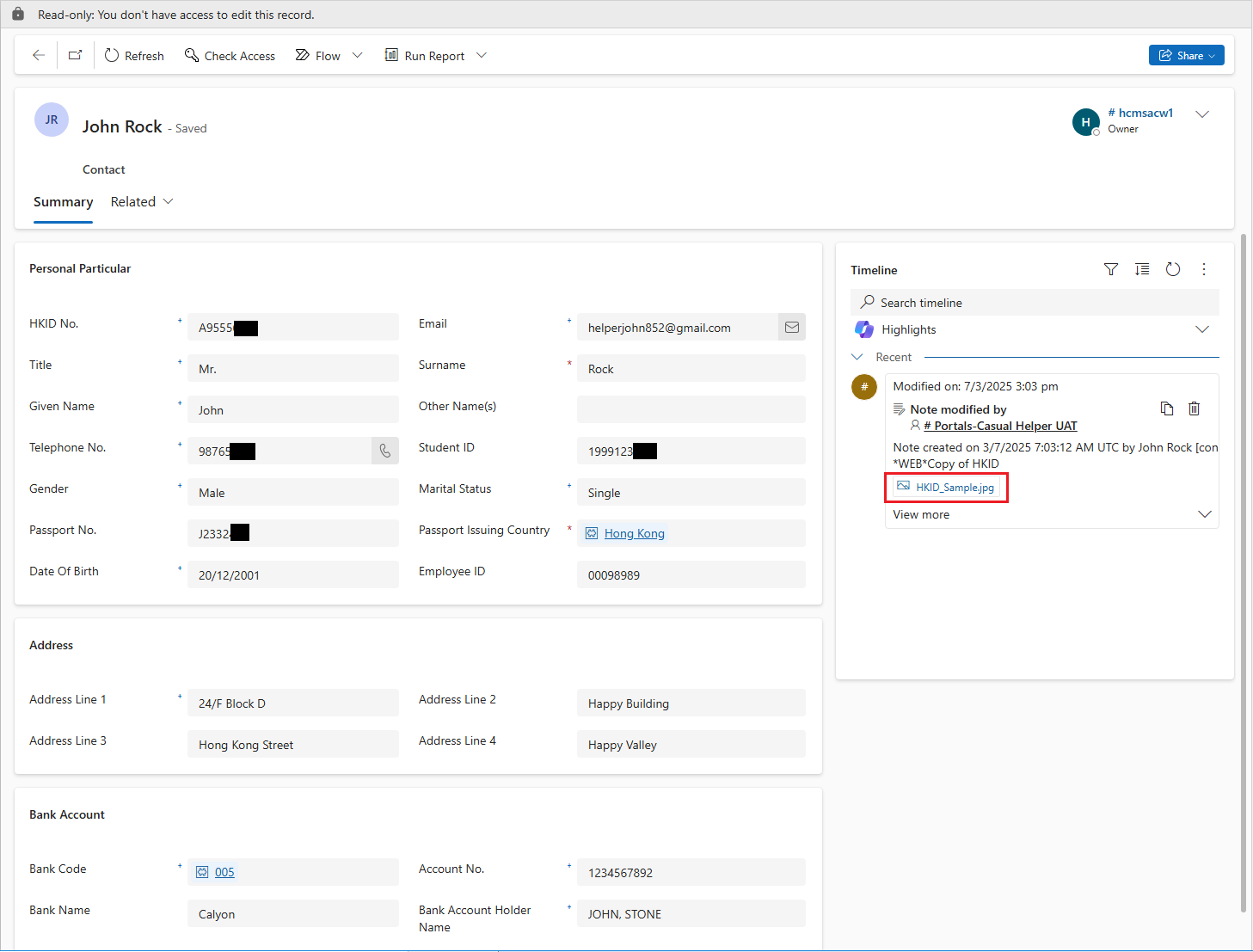Open the timeline filter funnel icon
Image resolution: width=1253 pixels, height=952 pixels.
tap(1110, 270)
